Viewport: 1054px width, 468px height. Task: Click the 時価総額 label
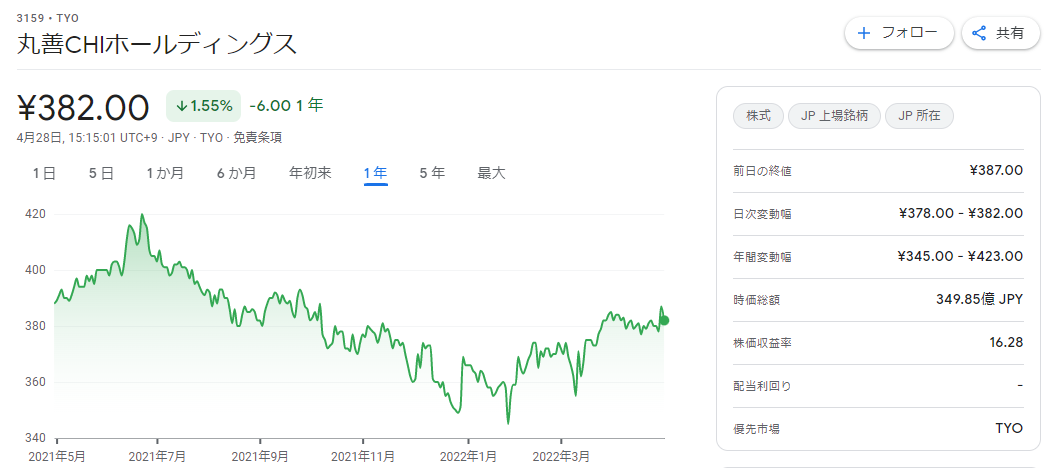point(757,301)
